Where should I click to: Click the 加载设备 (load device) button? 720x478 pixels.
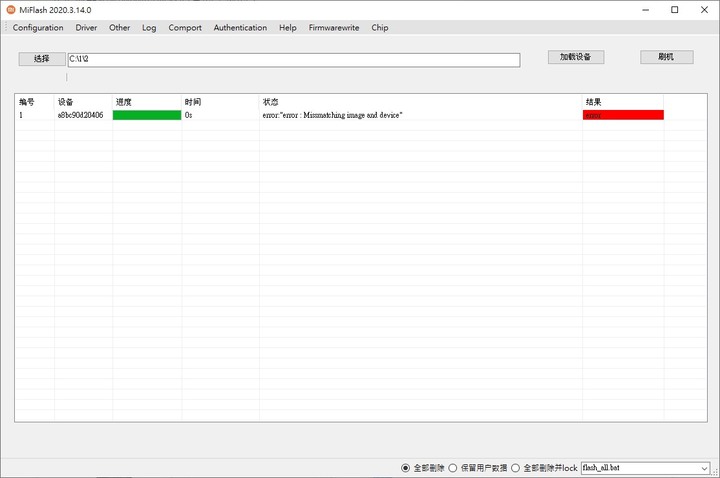click(x=575, y=57)
